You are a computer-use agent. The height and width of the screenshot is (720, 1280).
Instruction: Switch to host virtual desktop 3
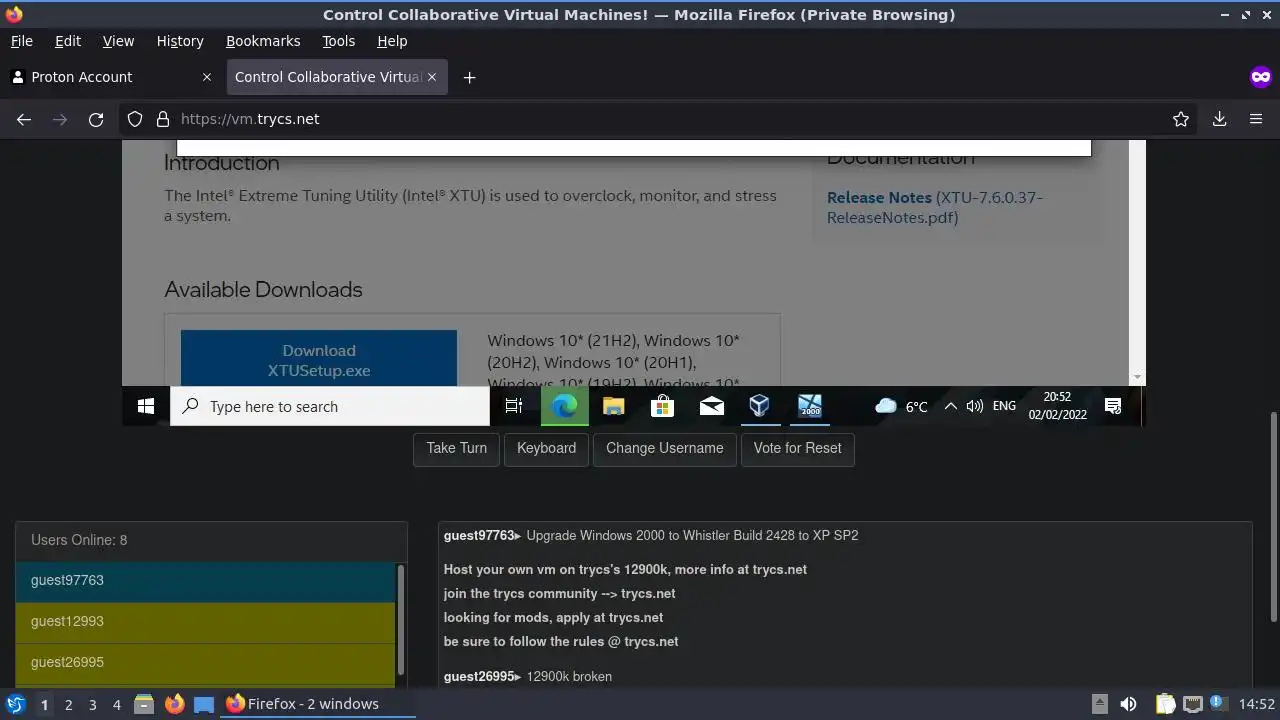92,704
